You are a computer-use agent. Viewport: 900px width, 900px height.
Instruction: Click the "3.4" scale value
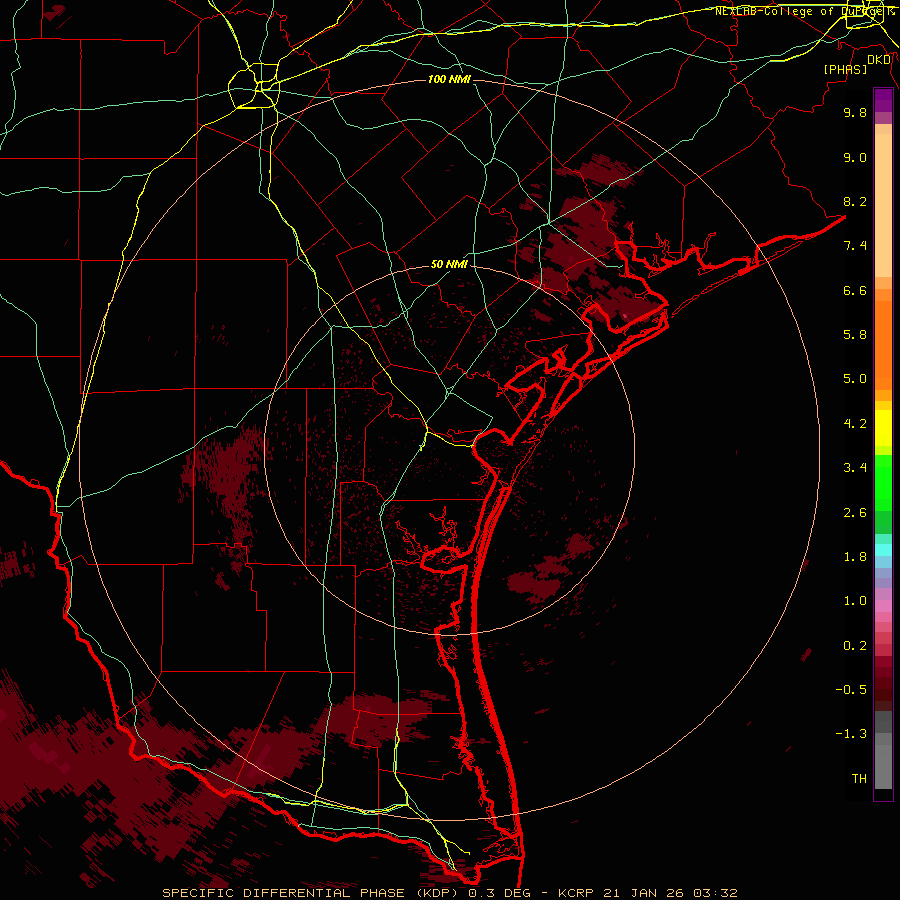[855, 468]
